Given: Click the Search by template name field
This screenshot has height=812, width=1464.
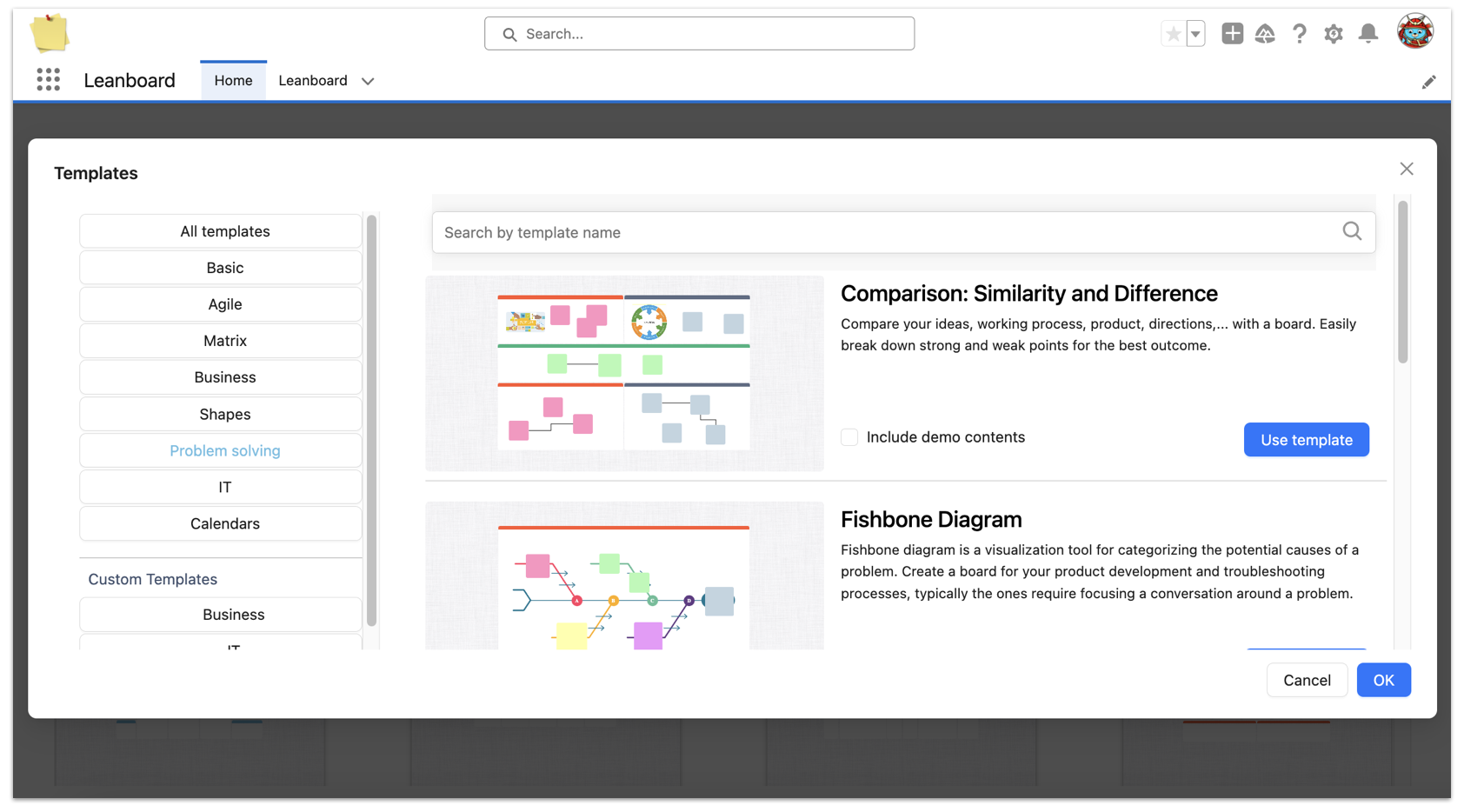Looking at the screenshot, I should tap(887, 232).
